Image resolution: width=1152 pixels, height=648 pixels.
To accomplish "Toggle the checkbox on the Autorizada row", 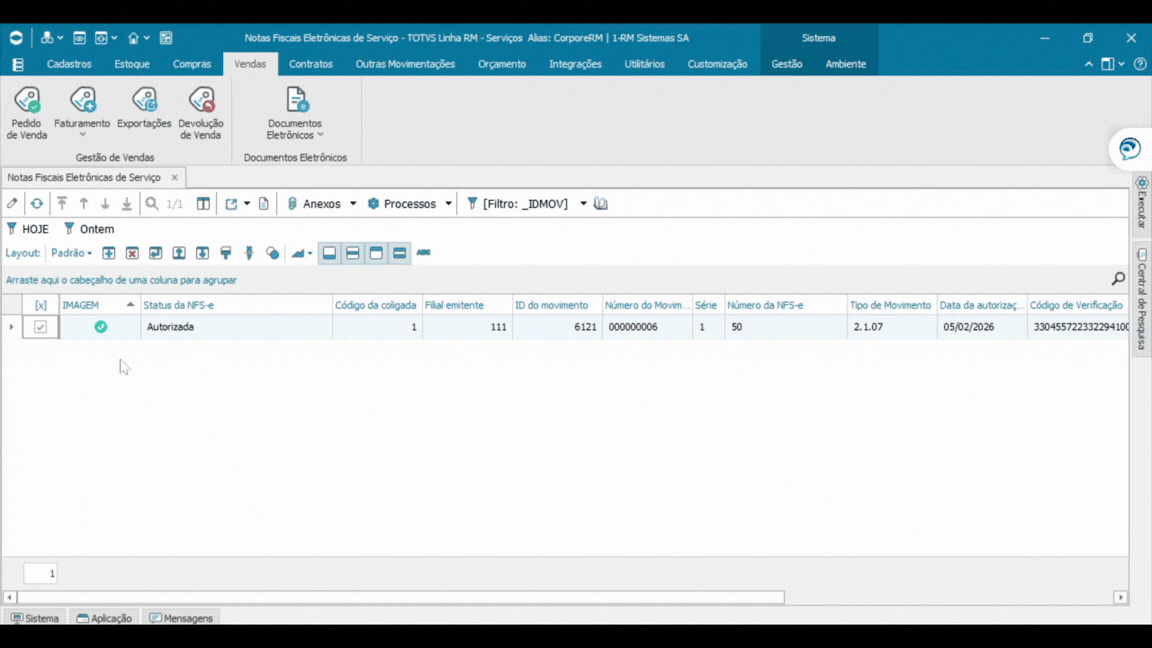I will pyautogui.click(x=40, y=327).
